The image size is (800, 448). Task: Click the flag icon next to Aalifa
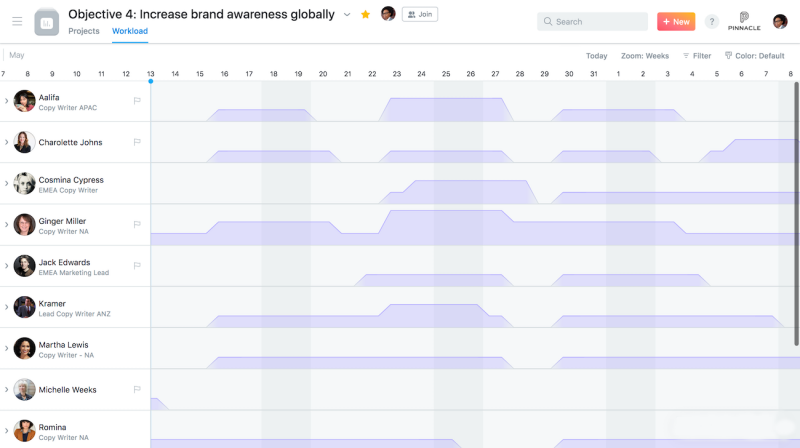pos(137,101)
